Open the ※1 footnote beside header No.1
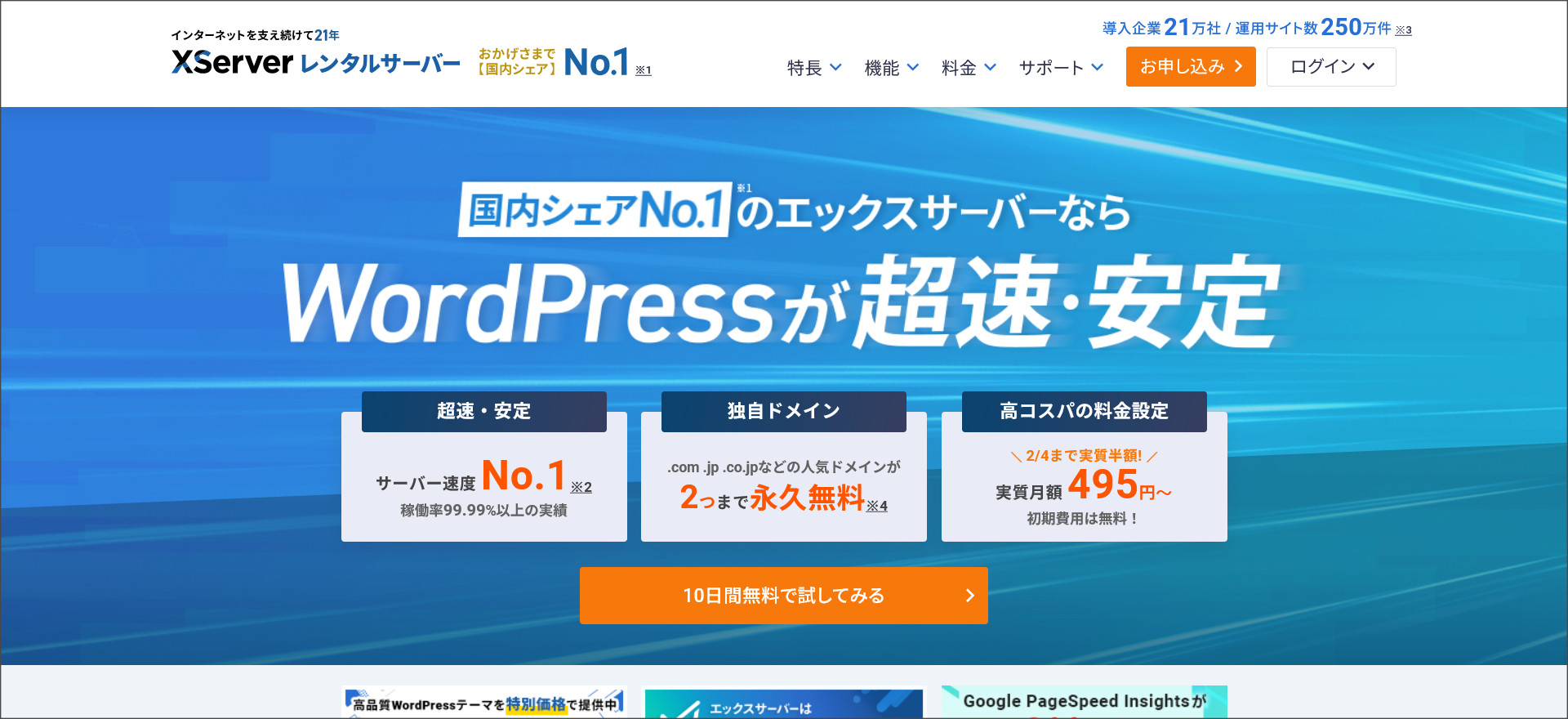The width and height of the screenshot is (1568, 719). (x=644, y=70)
